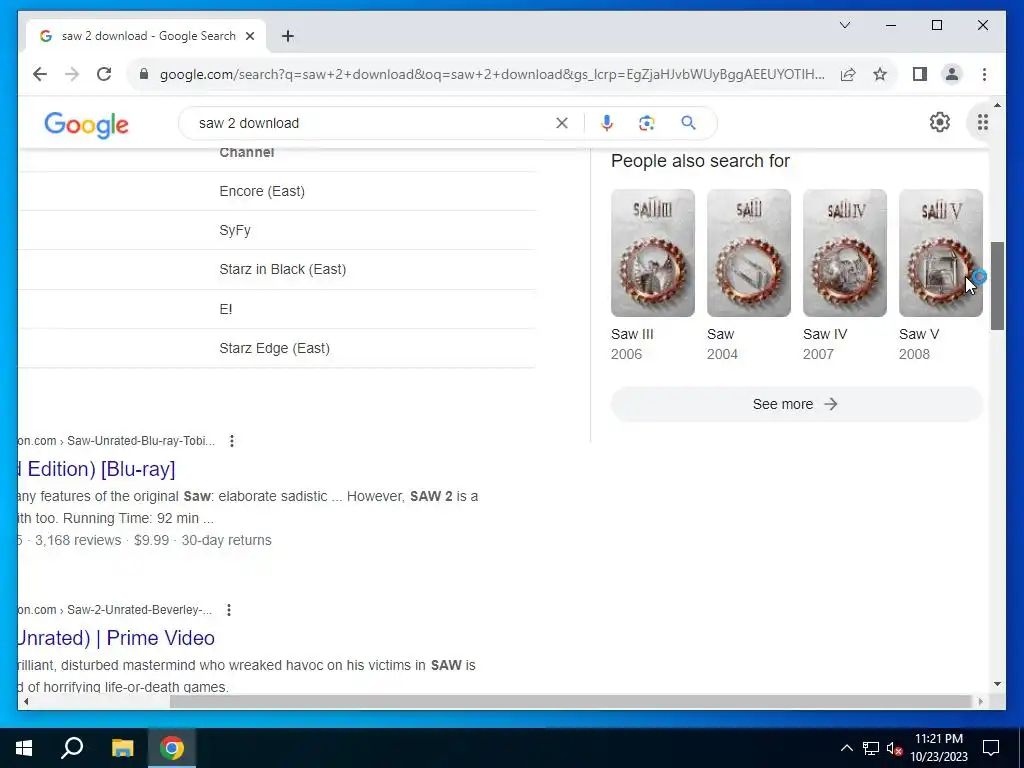
Task: Select the SyFy channel row
Action: 277,231
